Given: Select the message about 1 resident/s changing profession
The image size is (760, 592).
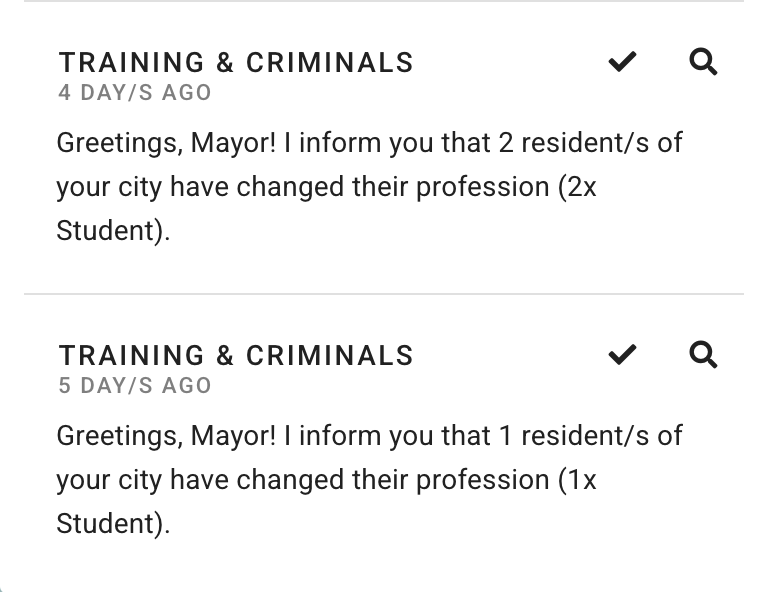Looking at the screenshot, I should coord(369,480).
